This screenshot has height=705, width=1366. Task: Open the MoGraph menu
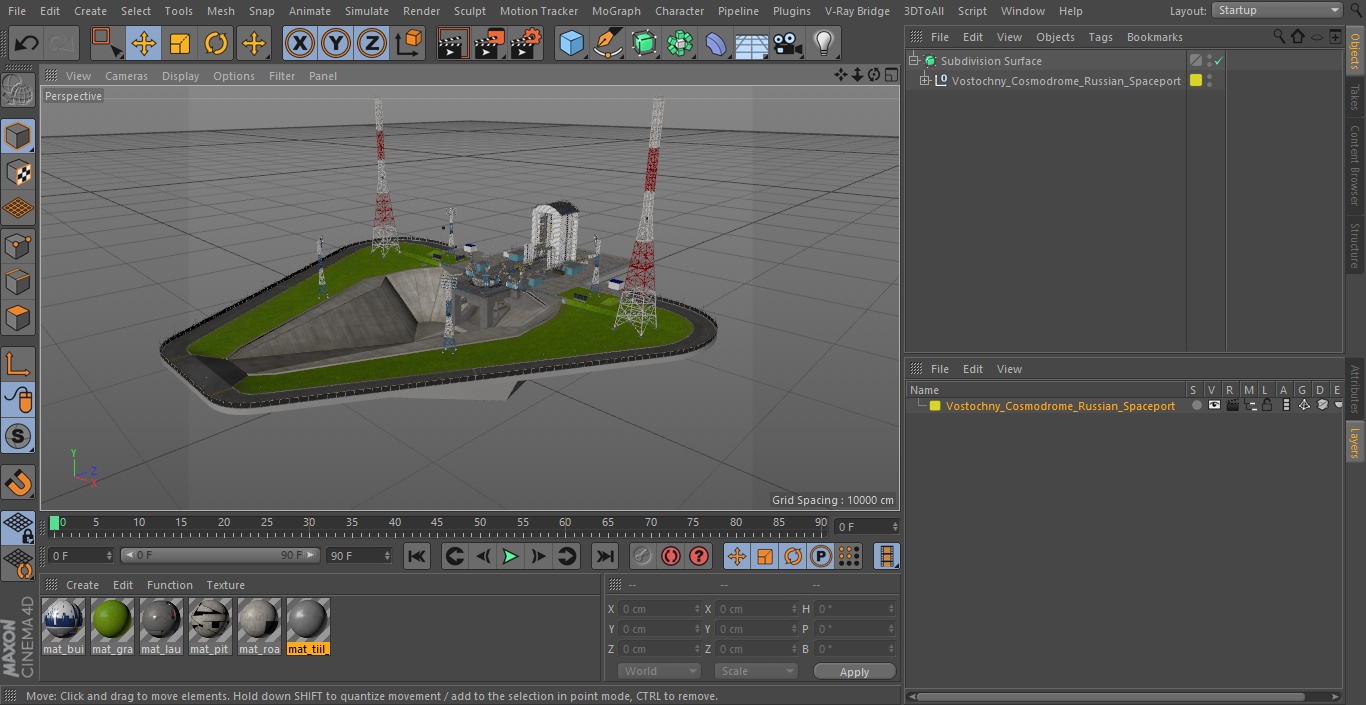[x=616, y=11]
